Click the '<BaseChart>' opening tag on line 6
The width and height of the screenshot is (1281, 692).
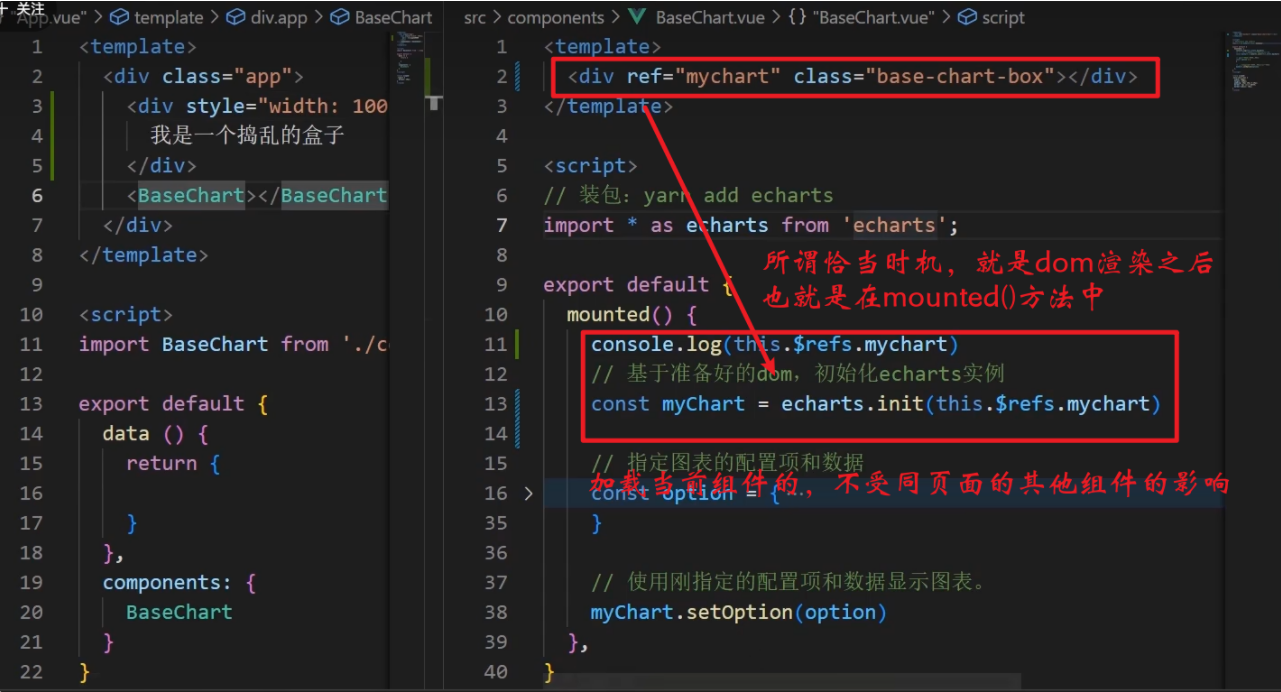(x=192, y=195)
